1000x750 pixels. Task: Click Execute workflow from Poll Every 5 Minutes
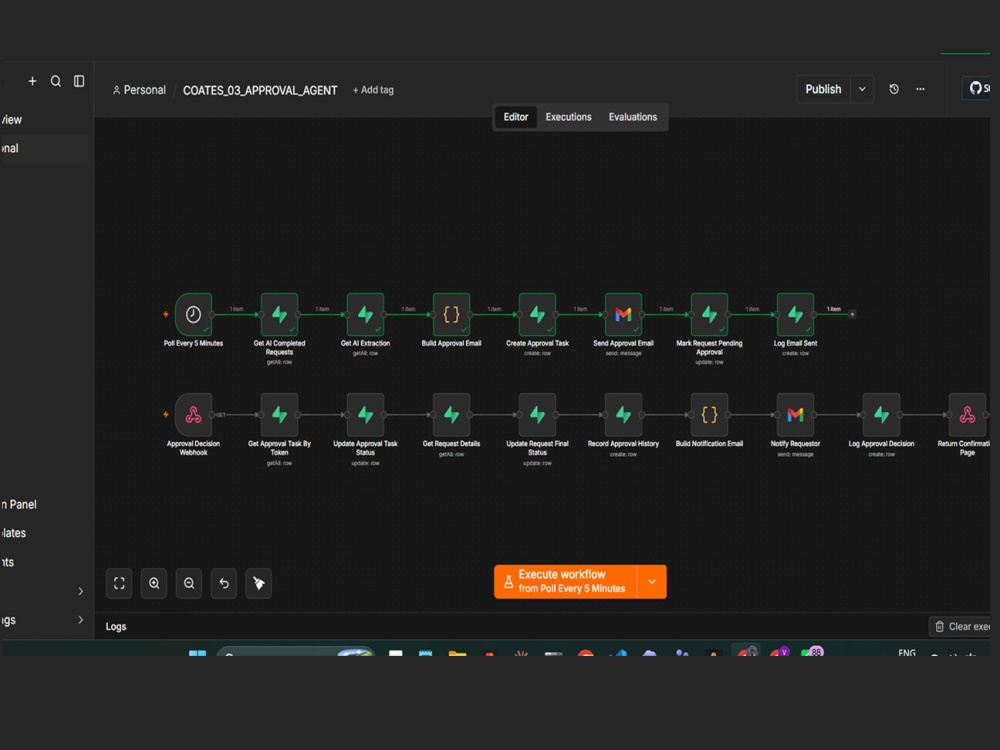point(566,582)
